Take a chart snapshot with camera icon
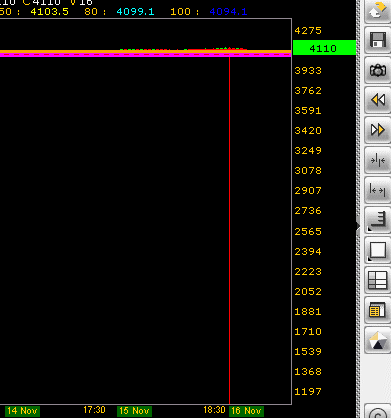Image resolution: width=391 pixels, height=418 pixels. pyautogui.click(x=378, y=70)
